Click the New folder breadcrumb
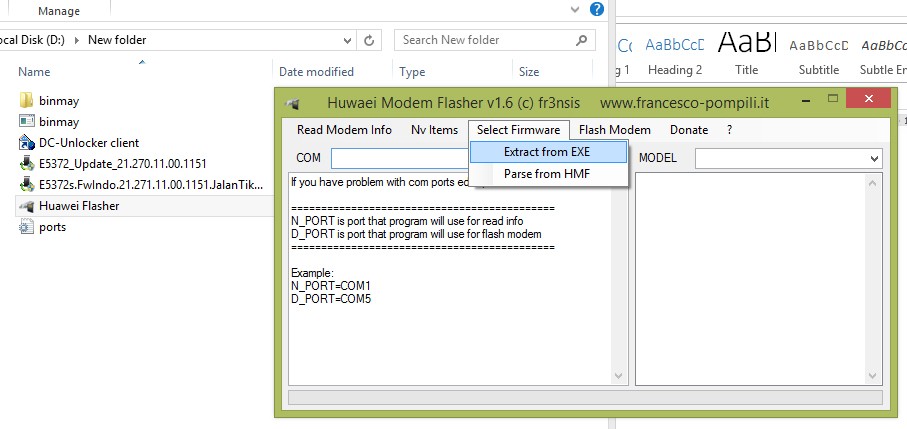The height and width of the screenshot is (429, 907). (x=117, y=40)
